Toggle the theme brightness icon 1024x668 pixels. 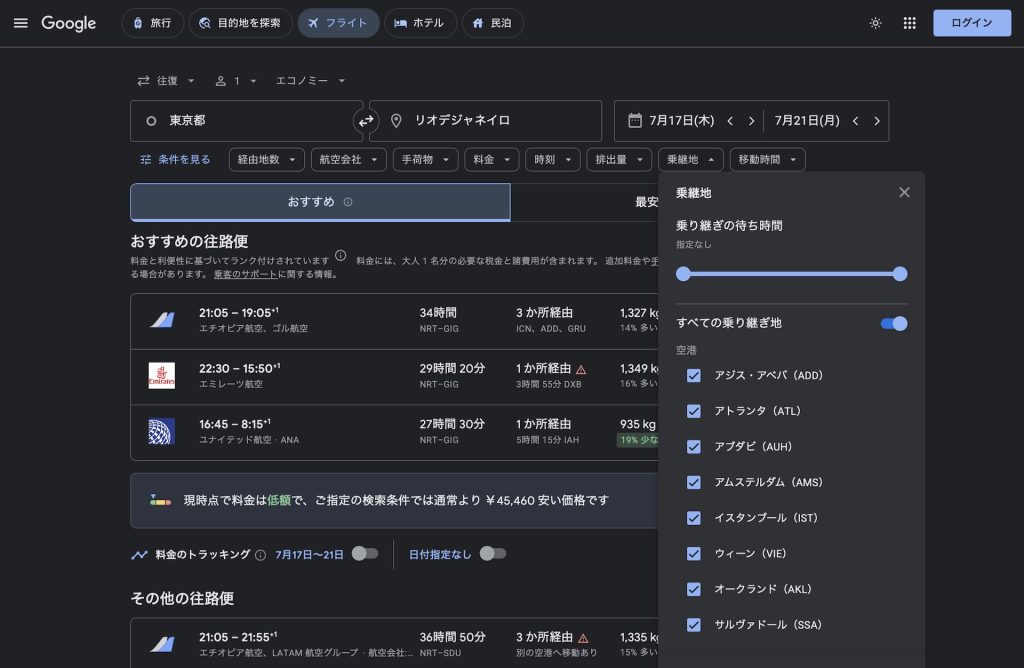pos(875,23)
